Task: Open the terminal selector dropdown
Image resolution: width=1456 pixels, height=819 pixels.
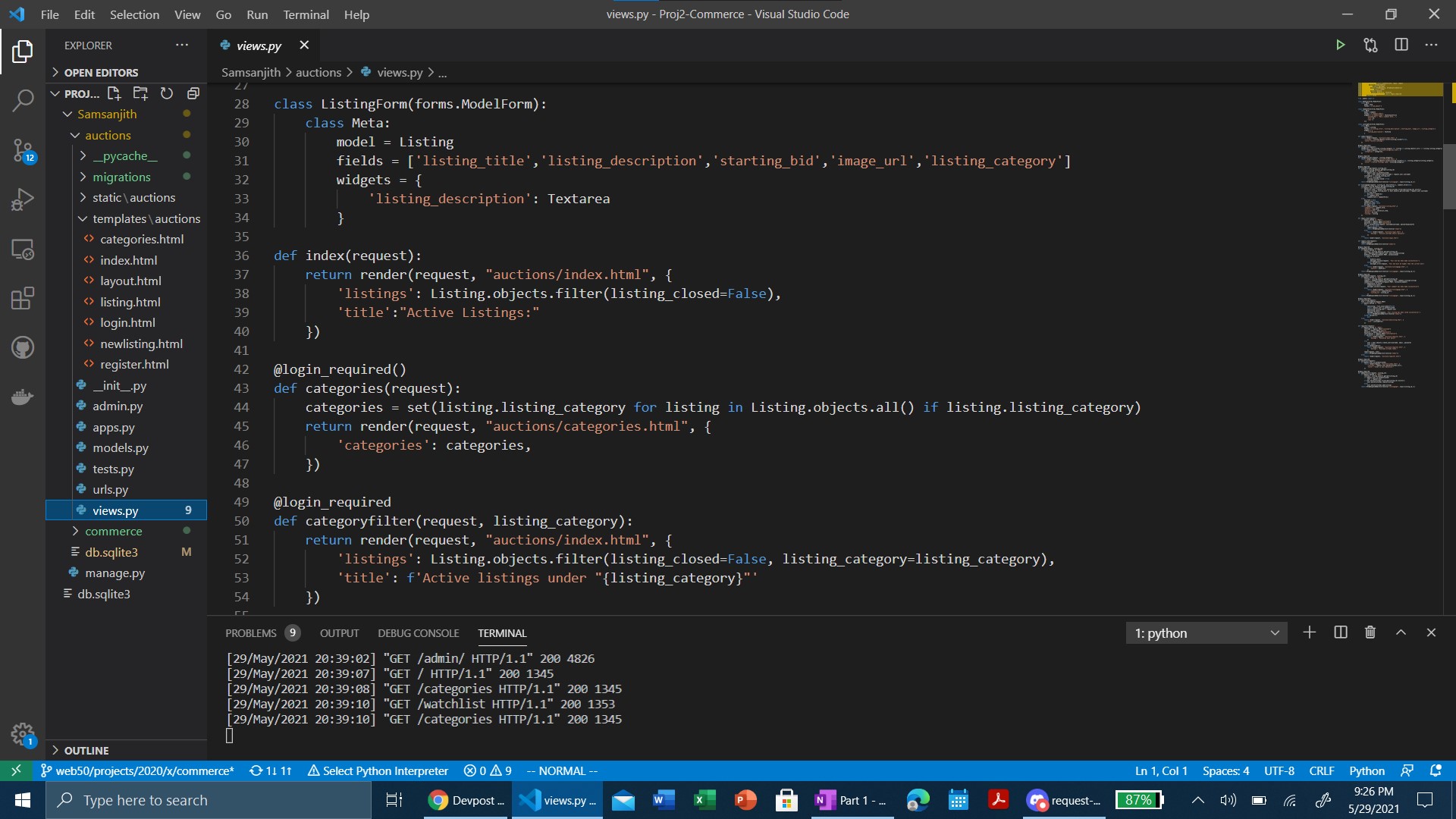Action: point(1206,632)
